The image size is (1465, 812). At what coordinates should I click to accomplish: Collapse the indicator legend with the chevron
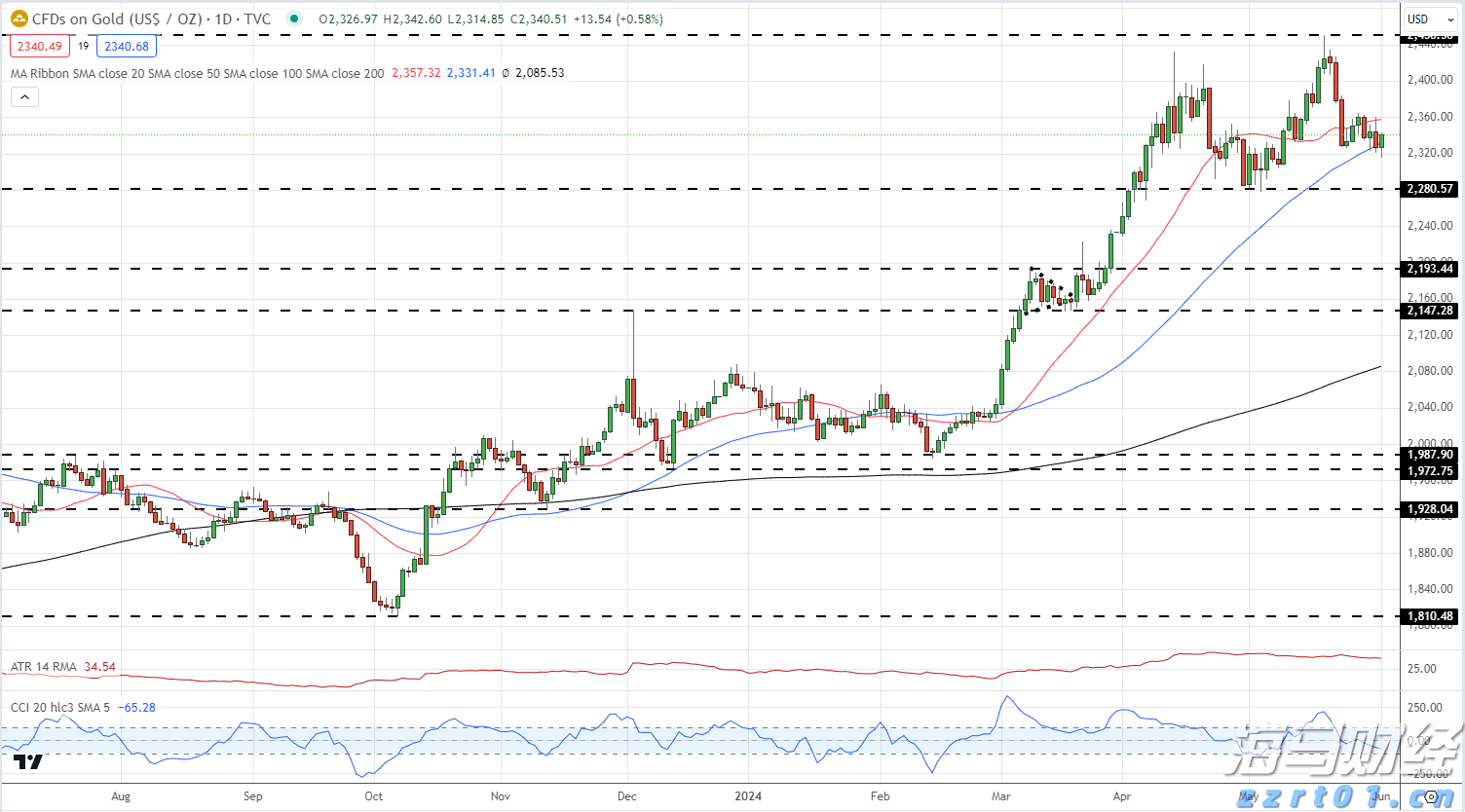(24, 96)
